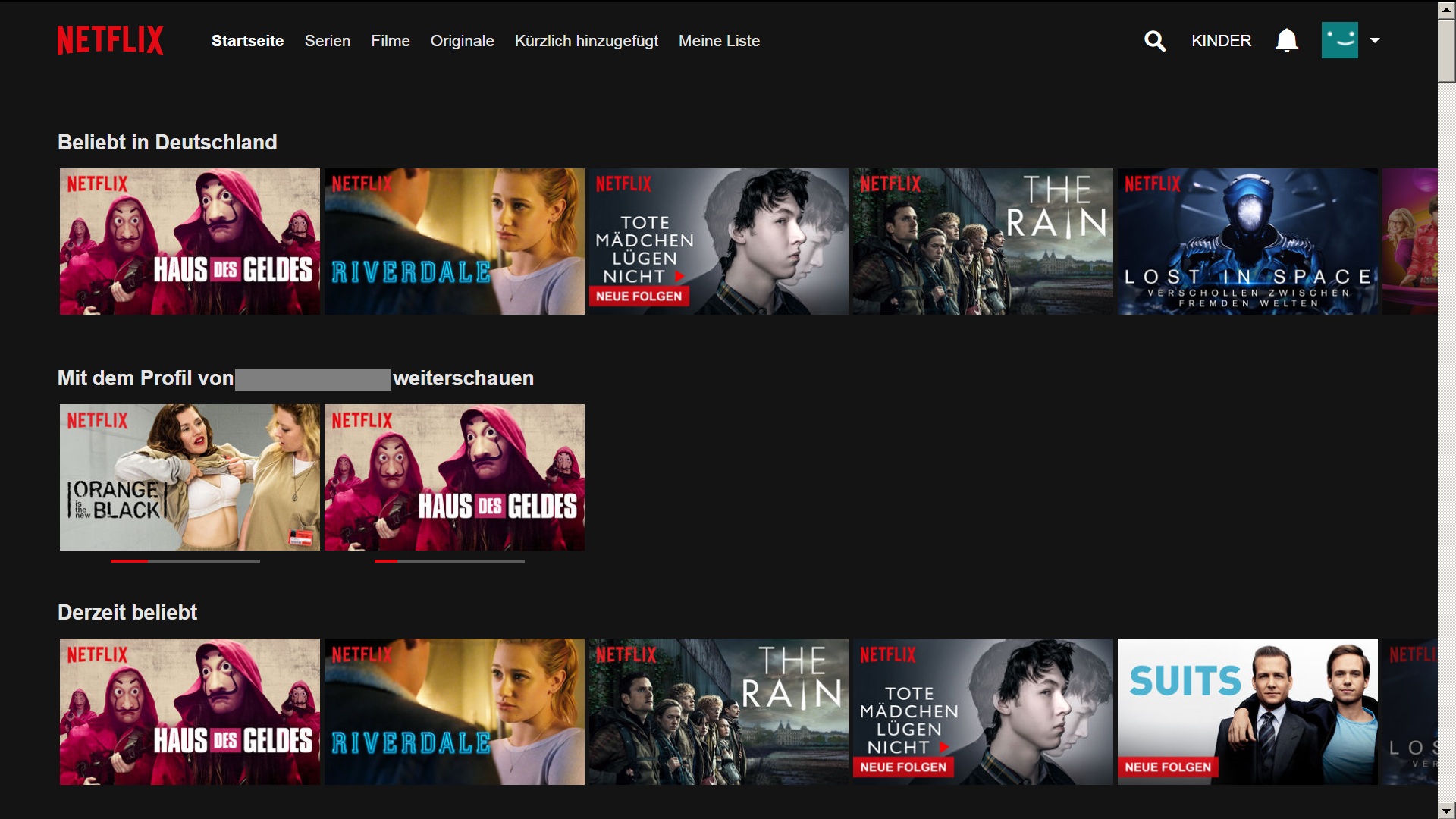Open Originale in navigation
This screenshot has width=1456, height=819.
pos(462,41)
